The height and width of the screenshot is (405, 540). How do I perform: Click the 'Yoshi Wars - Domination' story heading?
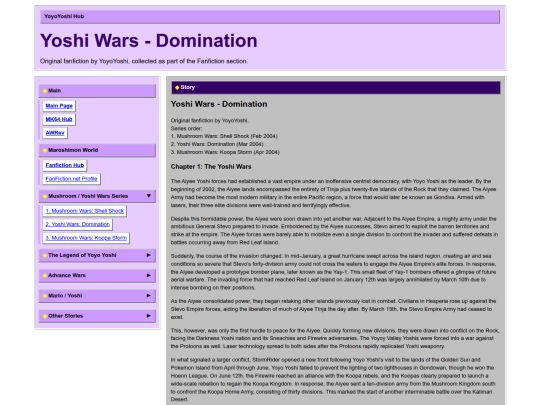(219, 104)
